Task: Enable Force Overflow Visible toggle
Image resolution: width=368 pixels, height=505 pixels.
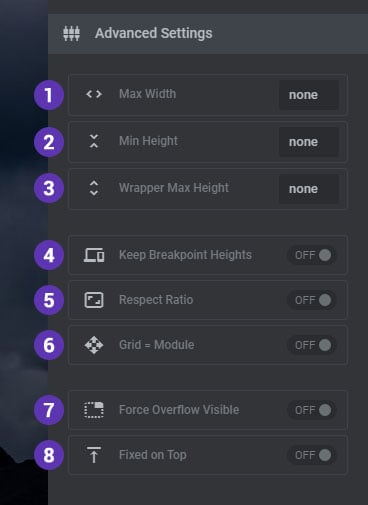Action: (312, 410)
